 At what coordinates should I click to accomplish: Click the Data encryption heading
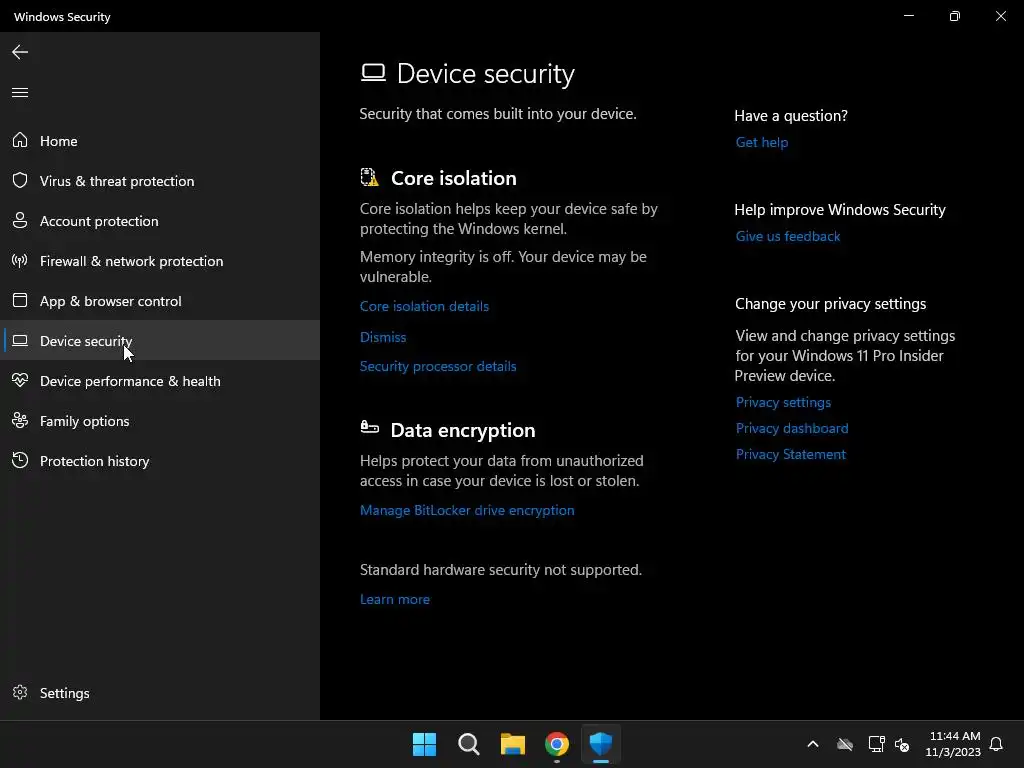click(x=462, y=430)
